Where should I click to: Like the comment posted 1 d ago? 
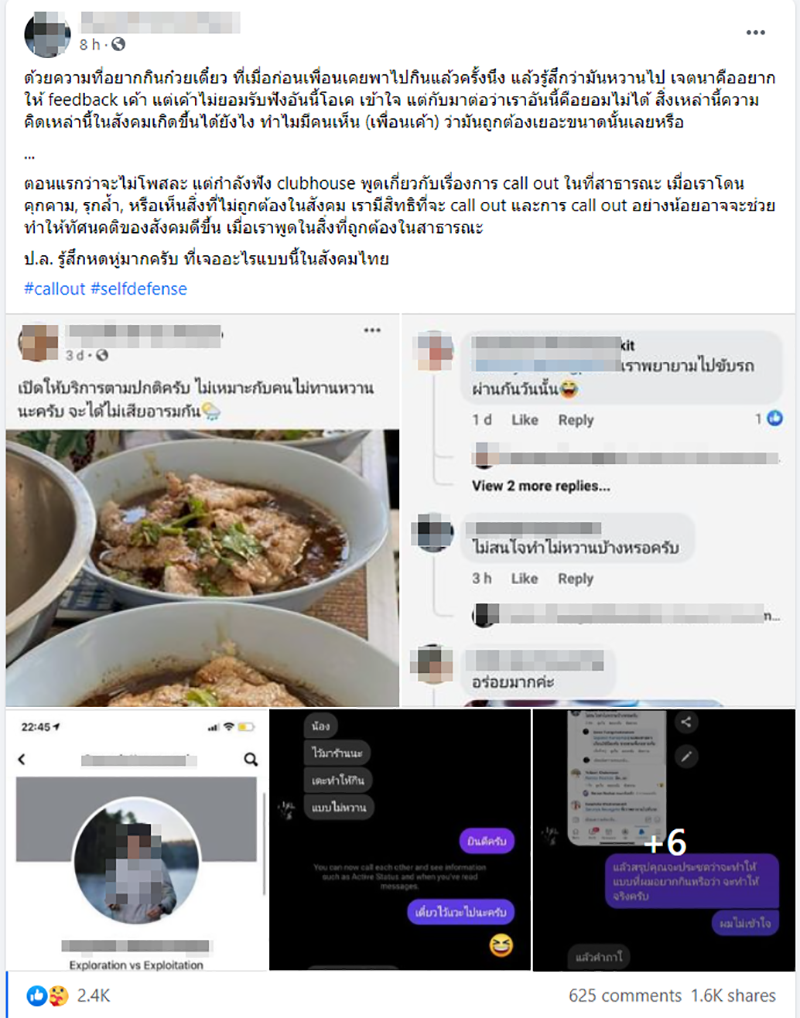tap(524, 420)
